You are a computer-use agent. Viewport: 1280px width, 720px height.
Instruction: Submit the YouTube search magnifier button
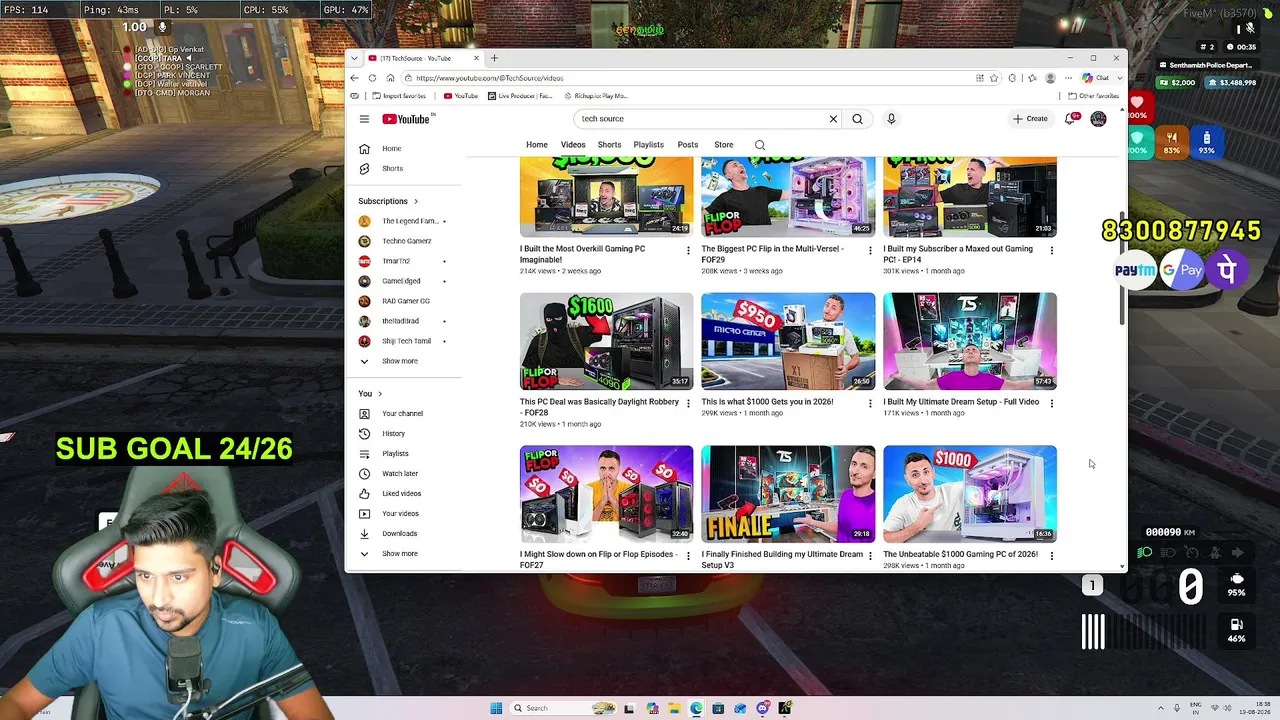857,119
